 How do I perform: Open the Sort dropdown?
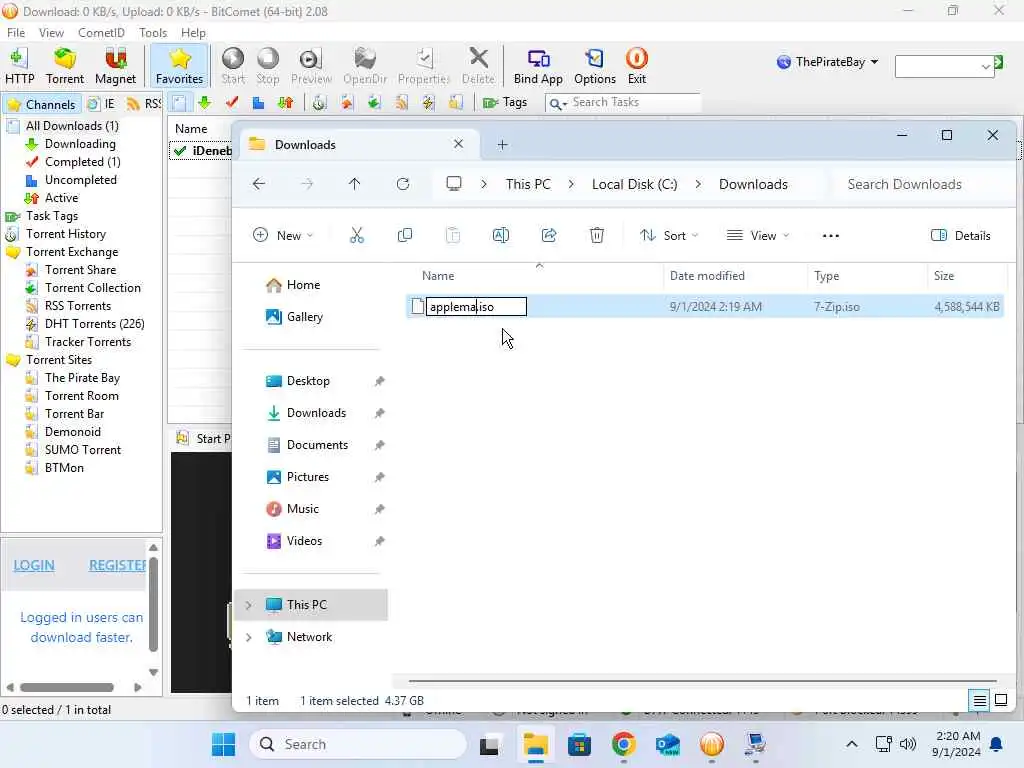pyautogui.click(x=669, y=236)
